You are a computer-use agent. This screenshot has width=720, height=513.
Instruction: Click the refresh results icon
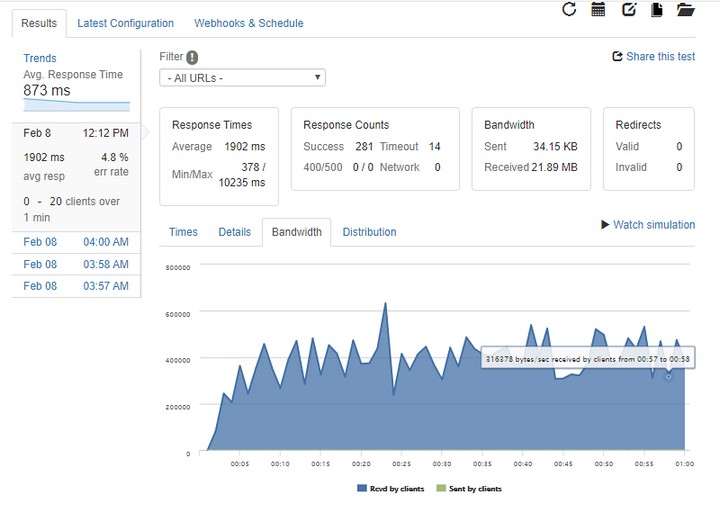569,10
